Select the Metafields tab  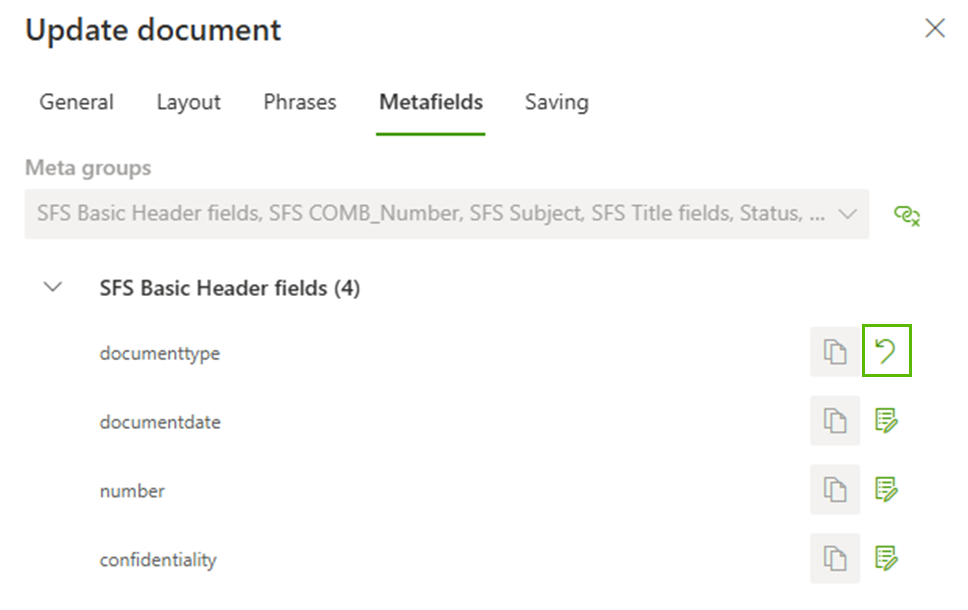click(x=431, y=102)
